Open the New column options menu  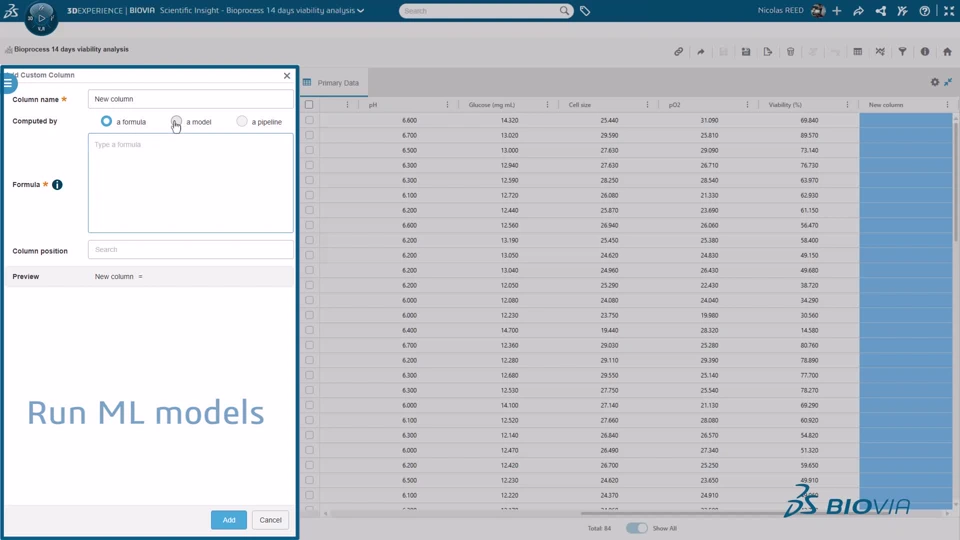coord(947,105)
